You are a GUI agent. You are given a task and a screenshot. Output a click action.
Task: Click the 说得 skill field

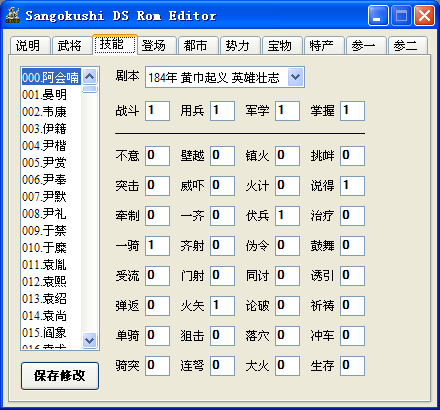(352, 186)
